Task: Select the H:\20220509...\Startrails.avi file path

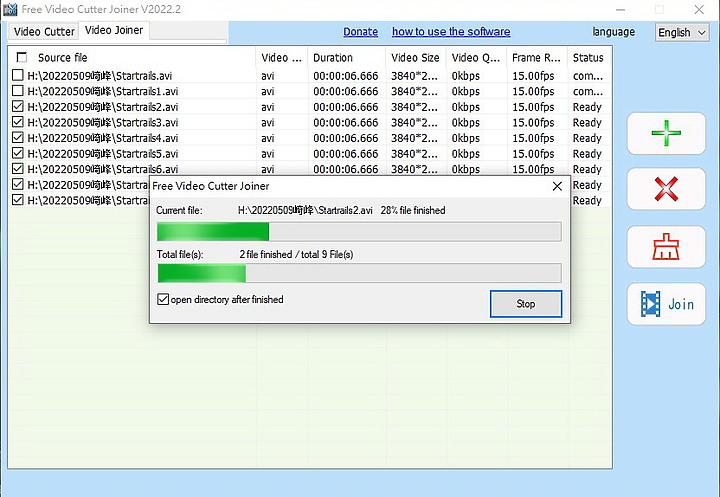Action: pos(100,76)
